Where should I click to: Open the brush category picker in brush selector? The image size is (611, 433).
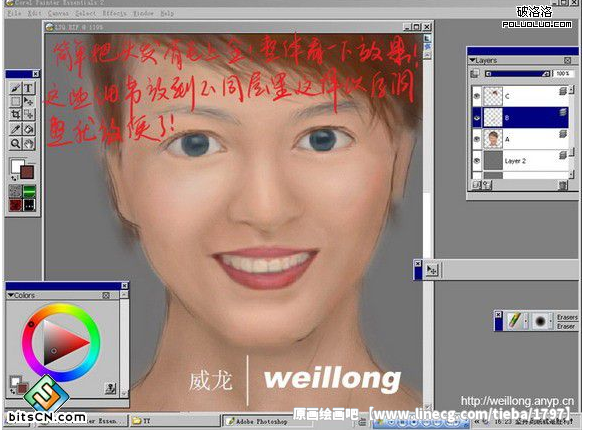coord(514,321)
